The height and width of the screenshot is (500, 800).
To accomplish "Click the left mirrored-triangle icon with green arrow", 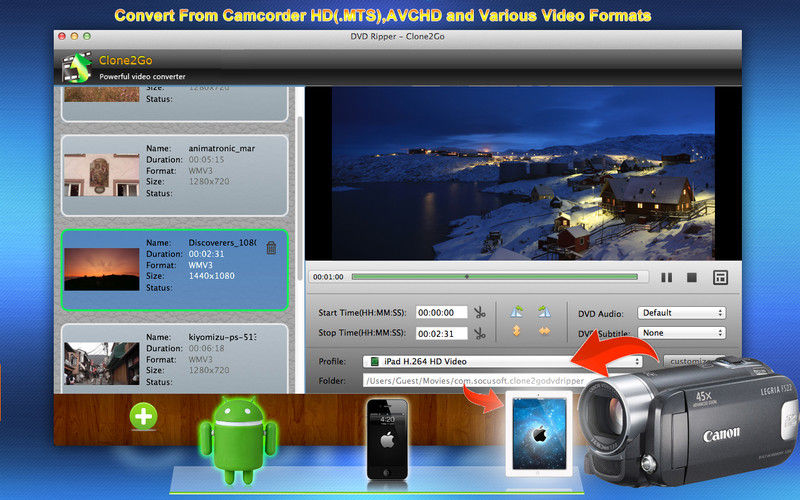I will pyautogui.click(x=516, y=311).
